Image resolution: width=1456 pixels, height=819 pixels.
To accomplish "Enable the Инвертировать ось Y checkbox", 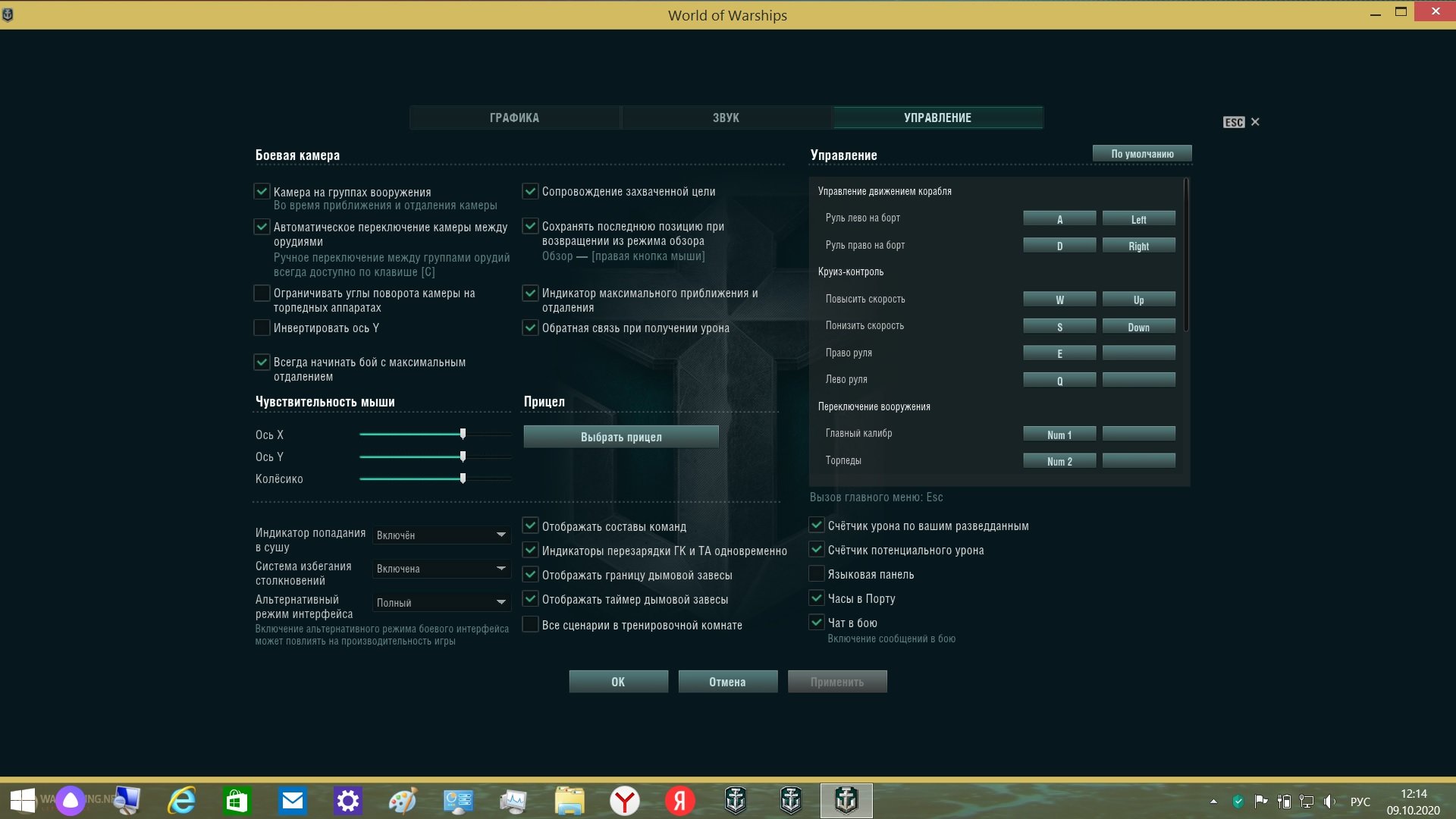I will [x=262, y=328].
